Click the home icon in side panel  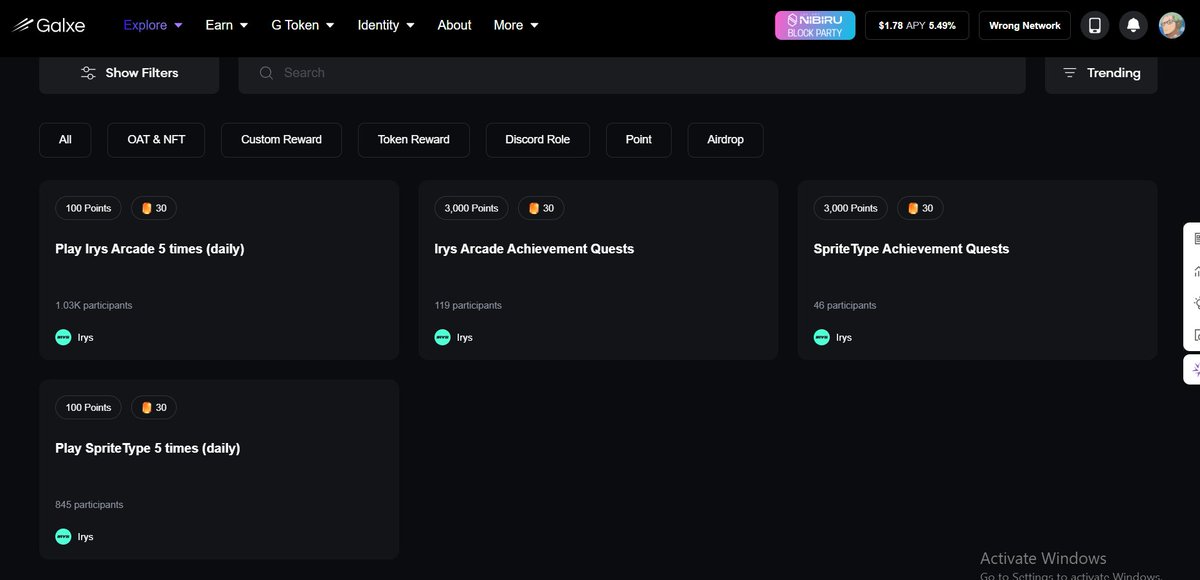(1196, 271)
